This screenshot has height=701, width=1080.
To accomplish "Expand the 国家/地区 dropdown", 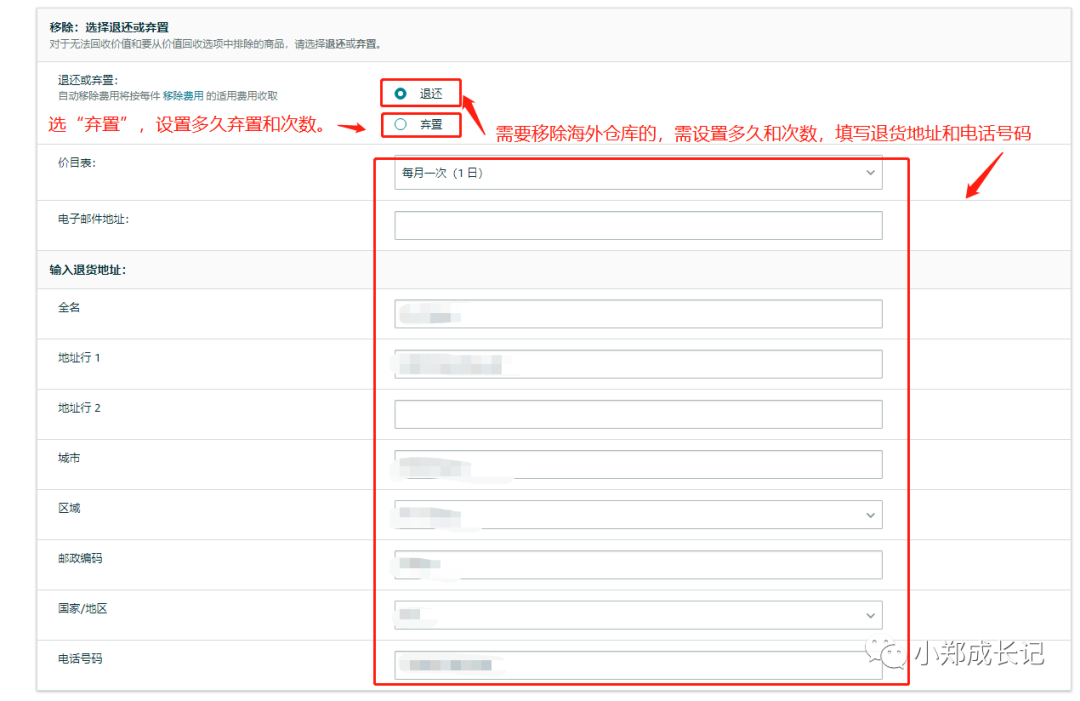I will tap(638, 615).
